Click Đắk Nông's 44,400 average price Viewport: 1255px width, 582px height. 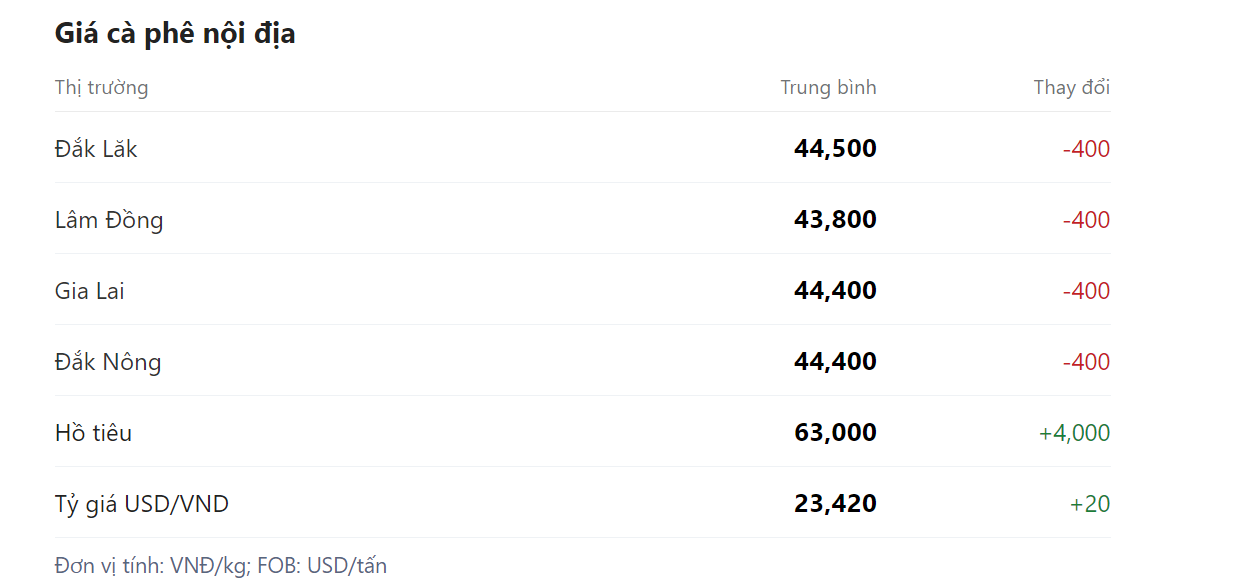pyautogui.click(x=835, y=362)
